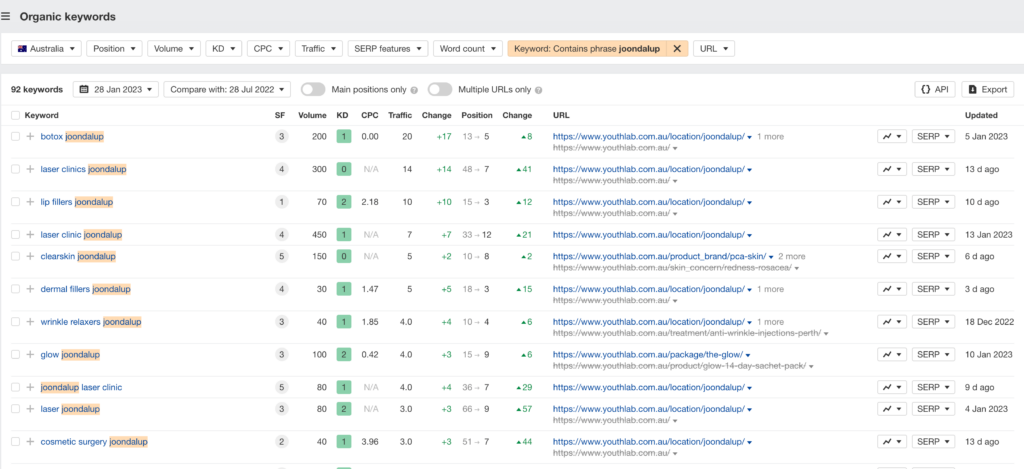Screen dimensions: 1024x469
Task: Click the plus icon beside lip fillers joondalup
Action: [30, 202]
